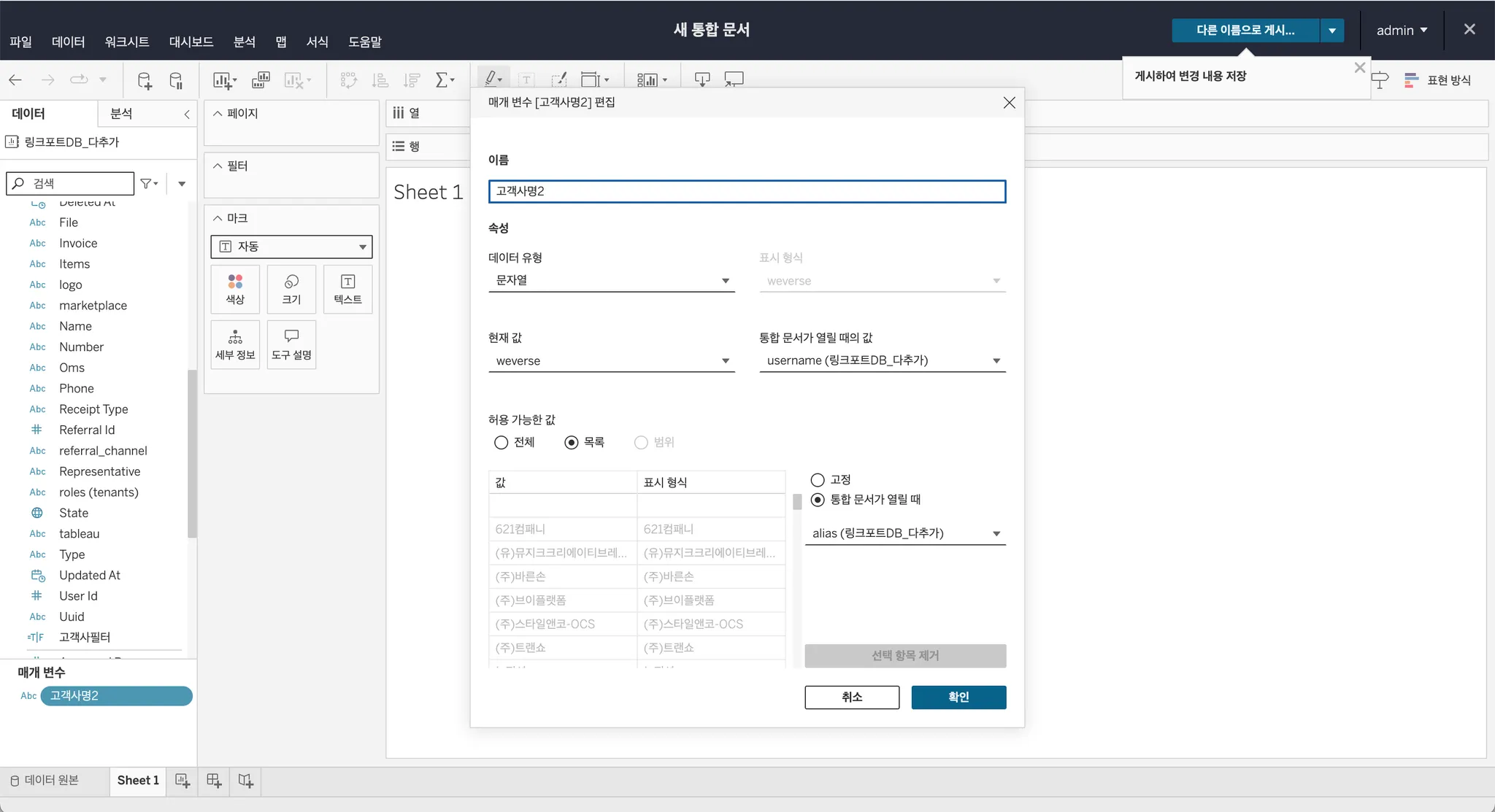Click the 취소 button
This screenshot has height=812, width=1495.
tap(851, 697)
